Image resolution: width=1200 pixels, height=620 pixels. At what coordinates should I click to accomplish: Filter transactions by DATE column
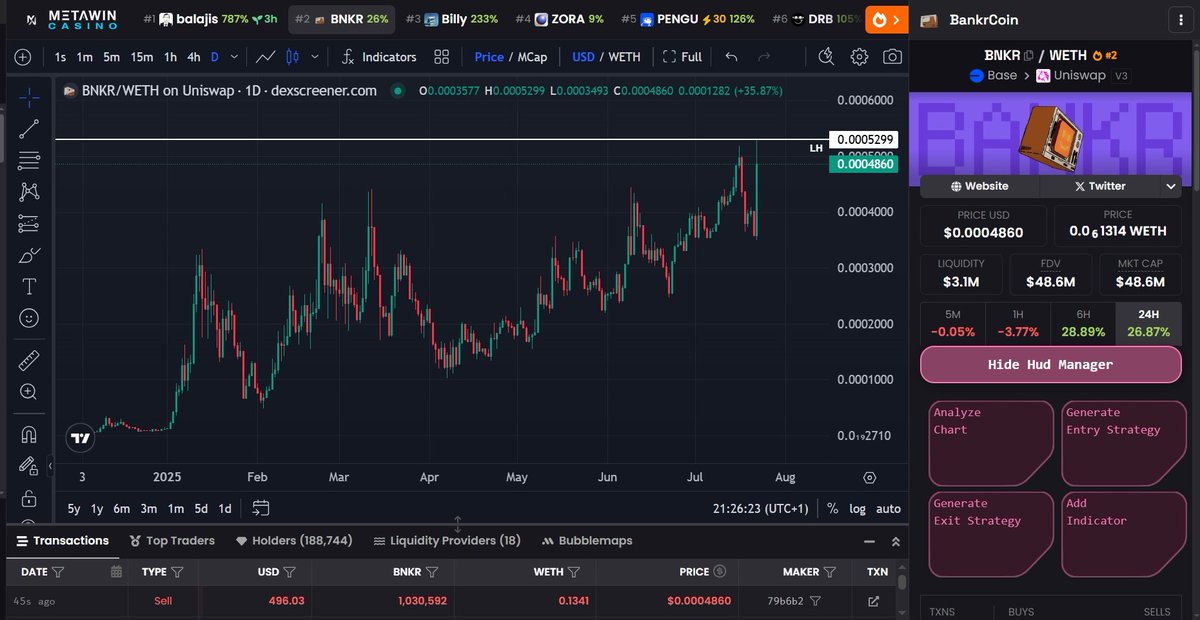tap(58, 572)
